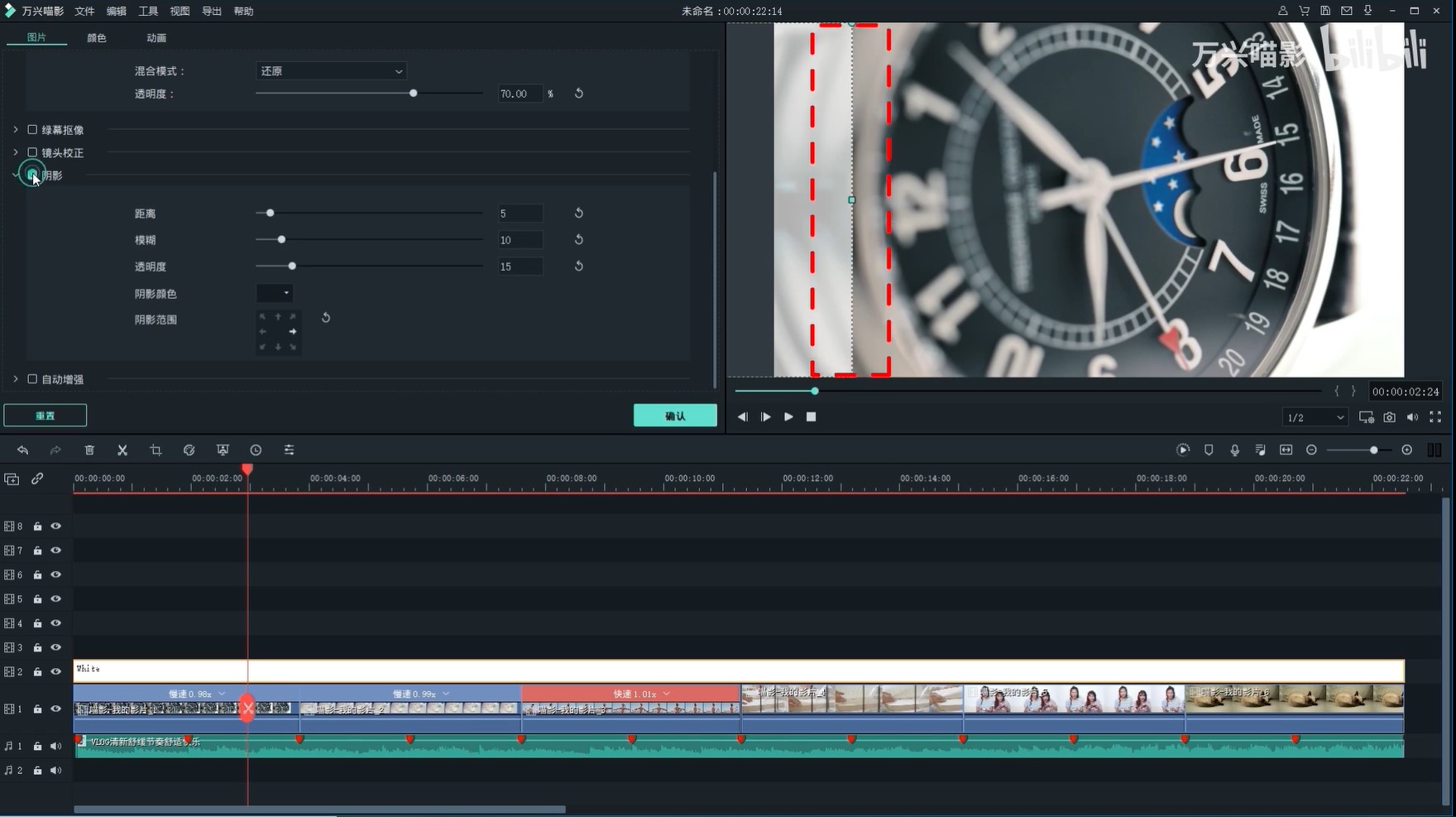1456x817 pixels.
Task: Select the White clip on track 2
Action: tap(739, 671)
